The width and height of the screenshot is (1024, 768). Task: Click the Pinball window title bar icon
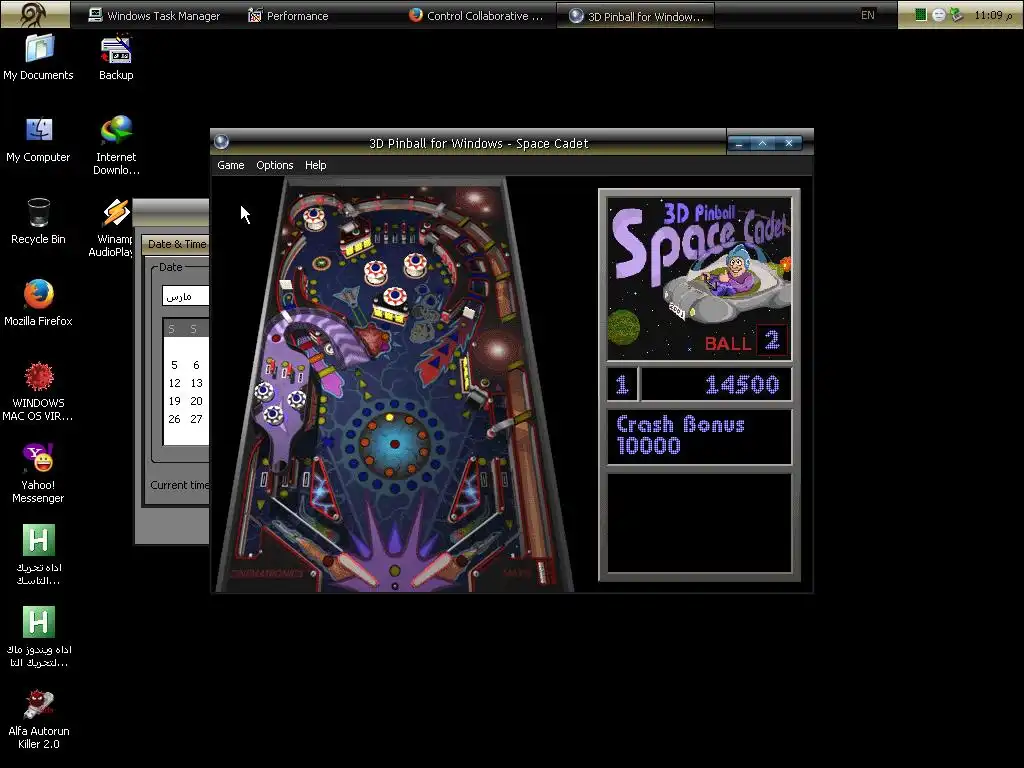[222, 142]
